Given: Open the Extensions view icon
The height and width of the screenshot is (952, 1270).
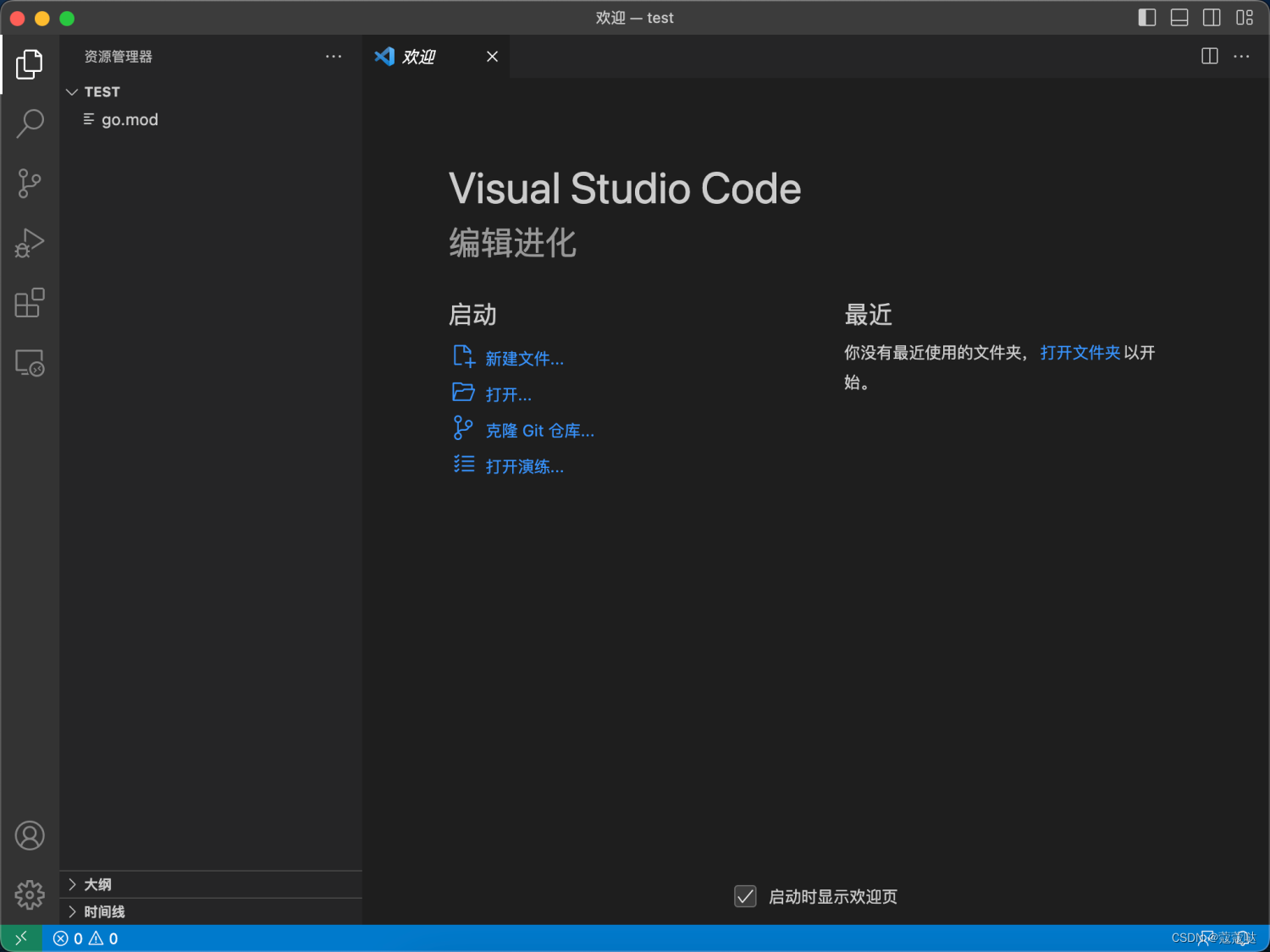Looking at the screenshot, I should (x=30, y=303).
